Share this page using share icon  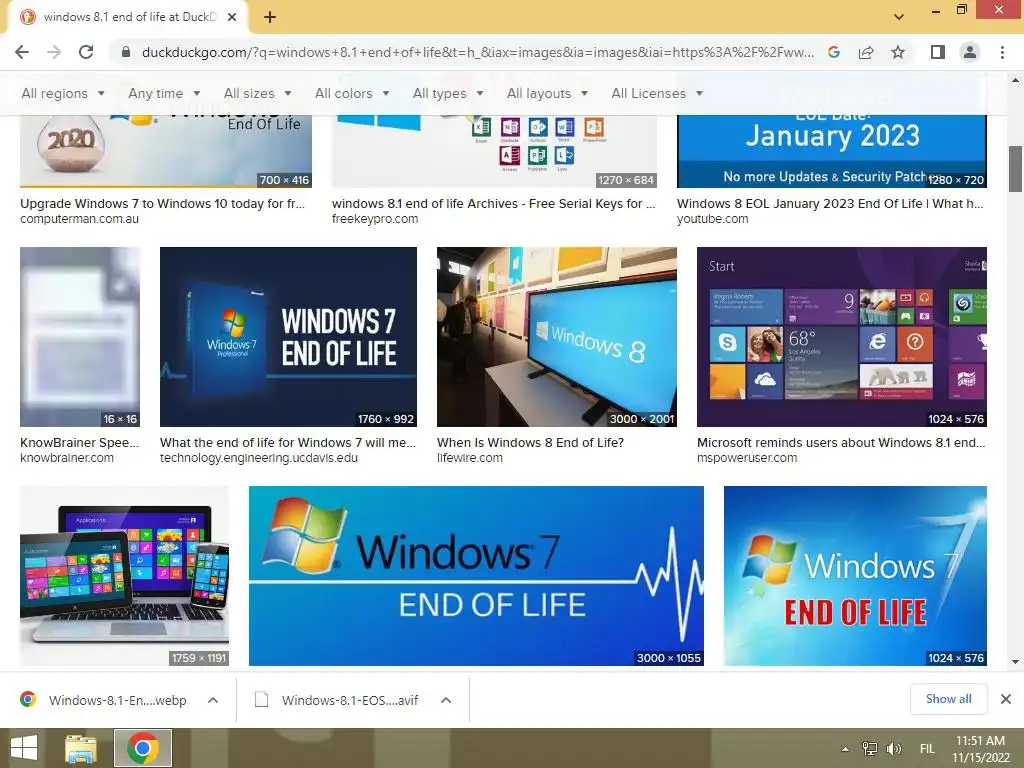coord(866,52)
